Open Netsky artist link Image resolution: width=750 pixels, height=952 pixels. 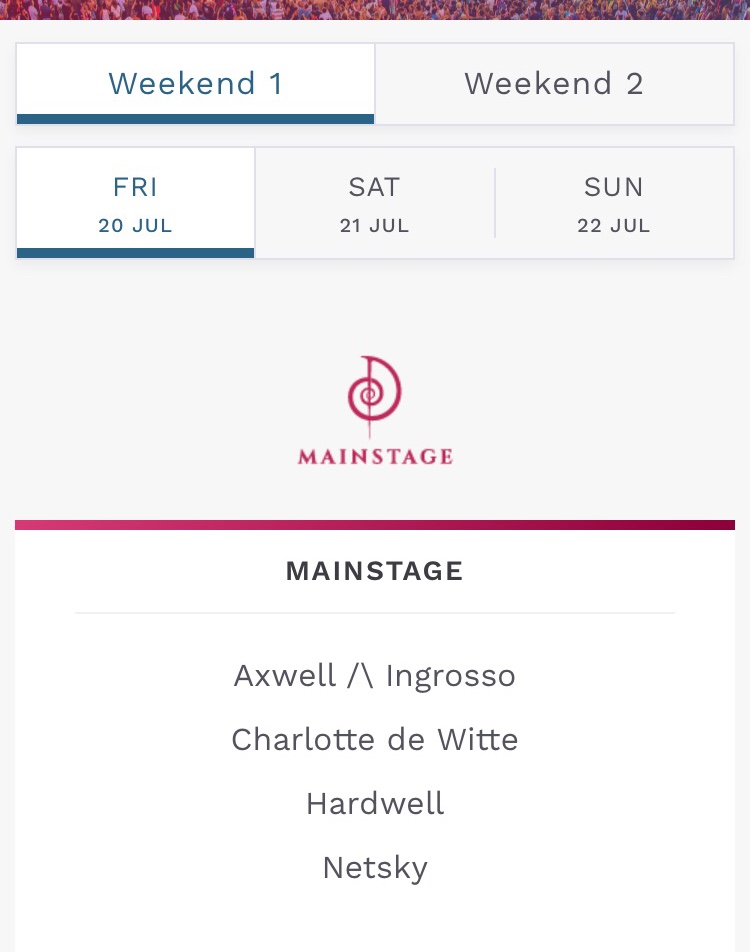coord(375,868)
